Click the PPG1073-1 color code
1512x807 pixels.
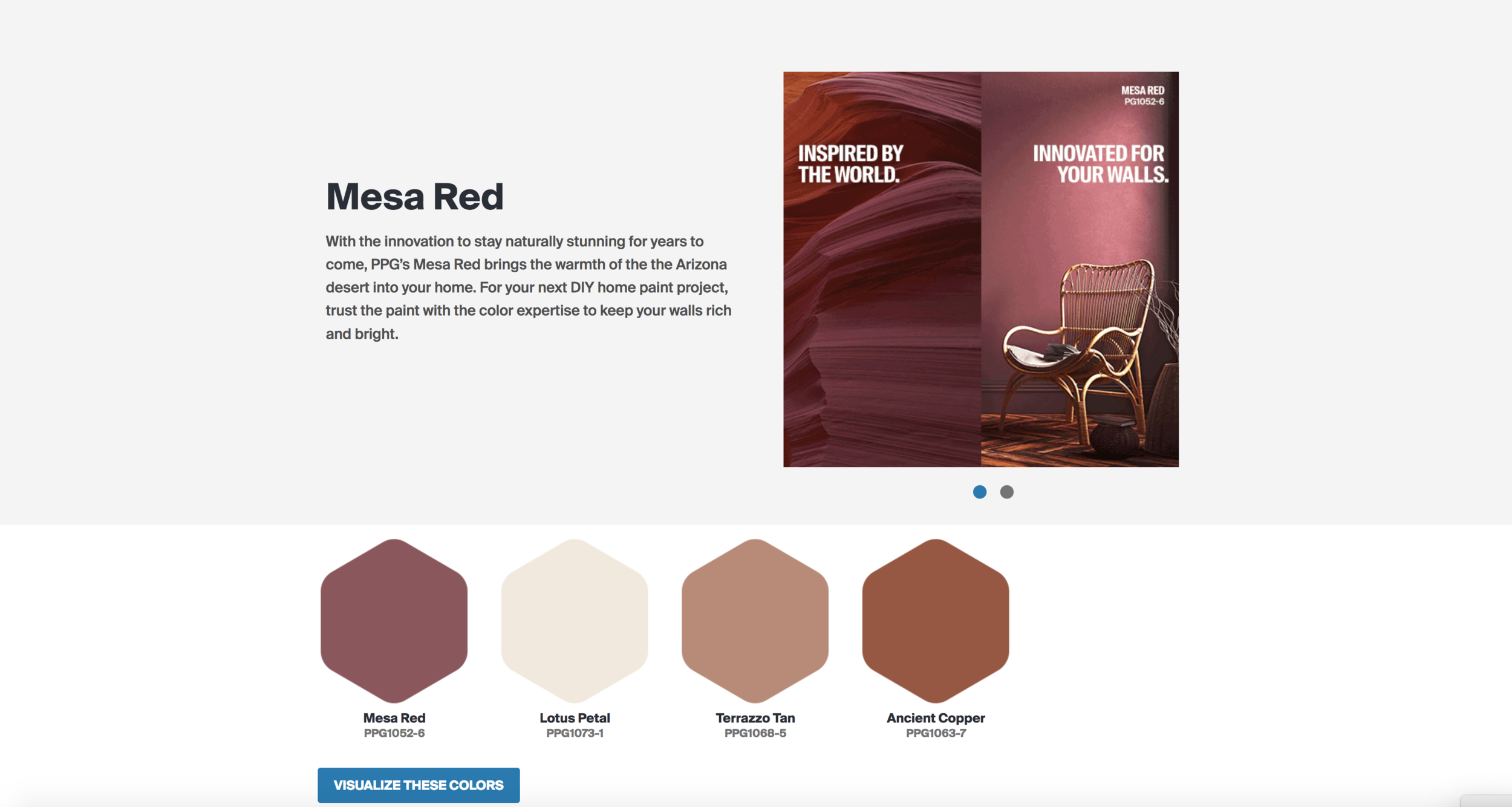[x=574, y=733]
